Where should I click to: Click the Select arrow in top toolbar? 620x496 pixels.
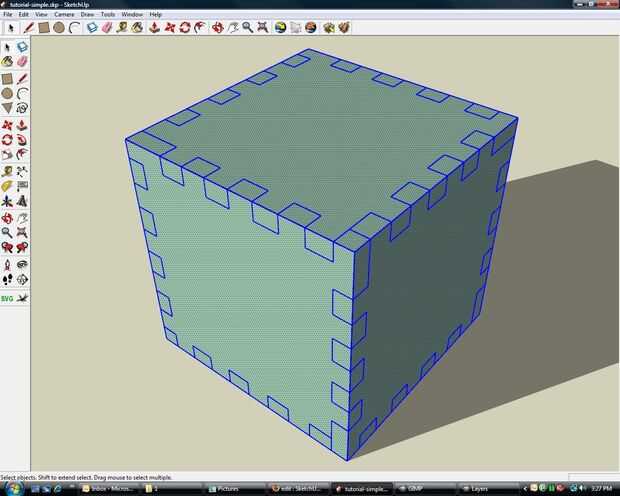tap(11, 28)
